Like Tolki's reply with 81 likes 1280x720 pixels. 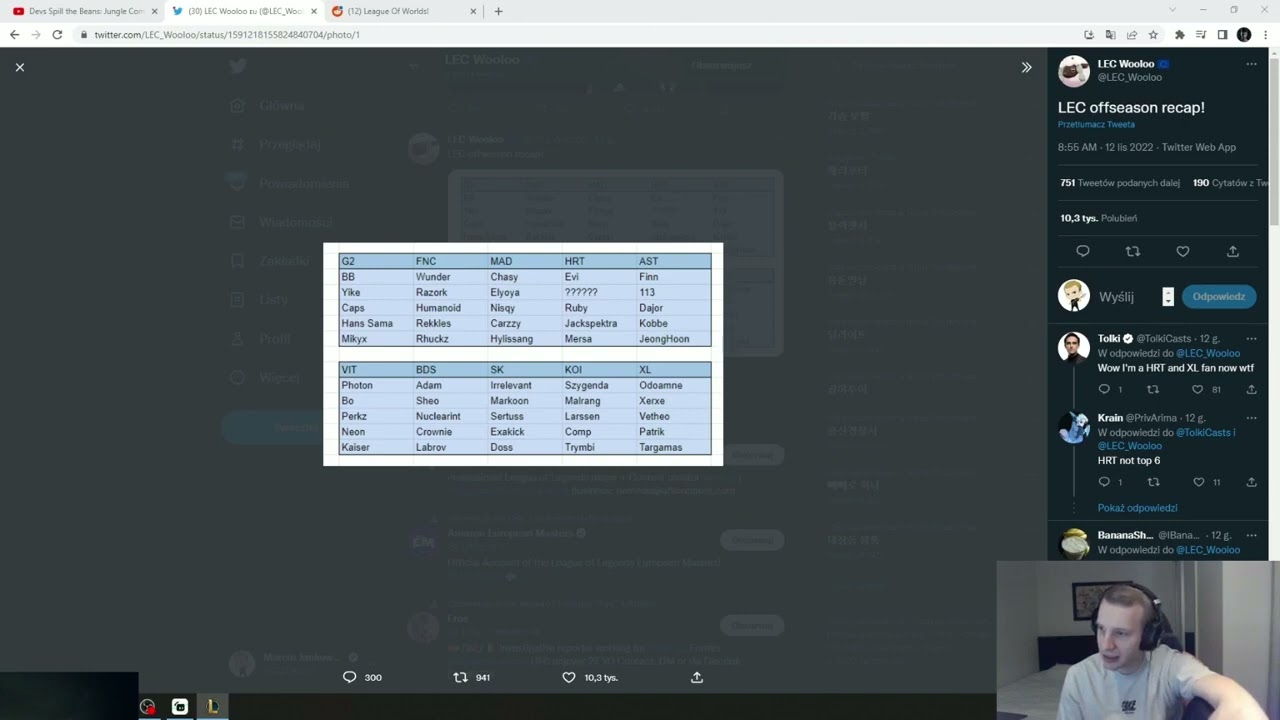point(1197,390)
